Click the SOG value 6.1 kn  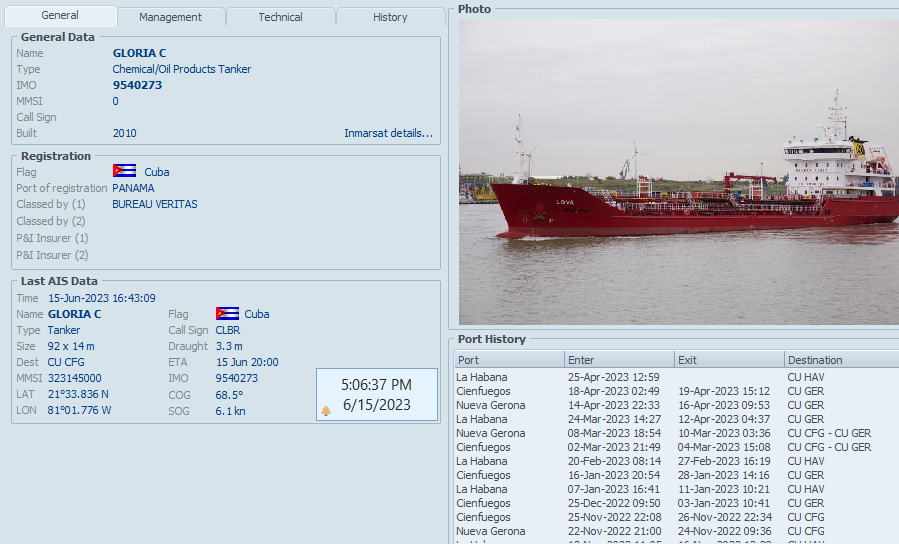(x=230, y=411)
